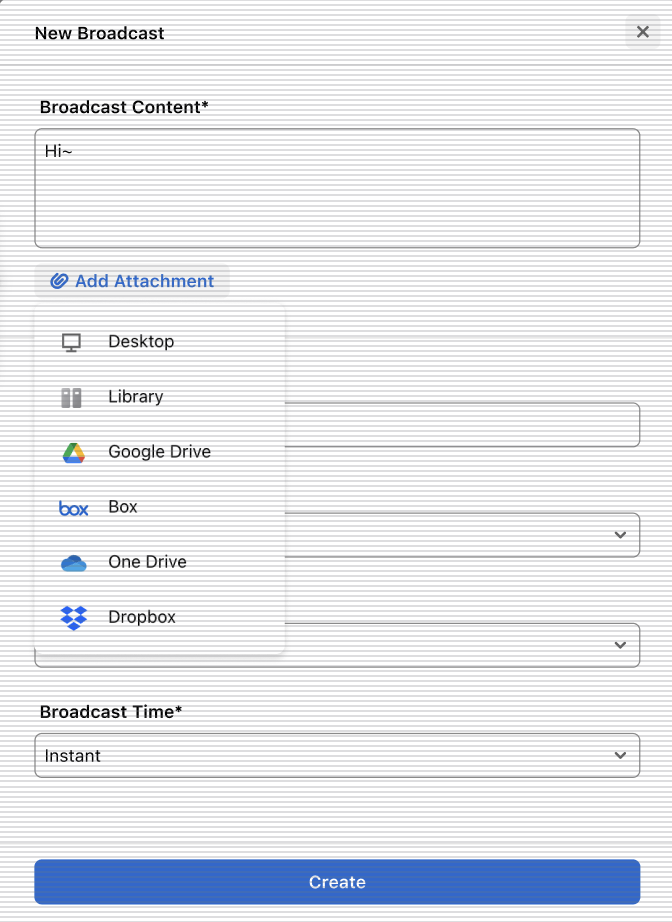This screenshot has width=672, height=922.
Task: Select the Dropbox menu entry
Action: coord(159,617)
